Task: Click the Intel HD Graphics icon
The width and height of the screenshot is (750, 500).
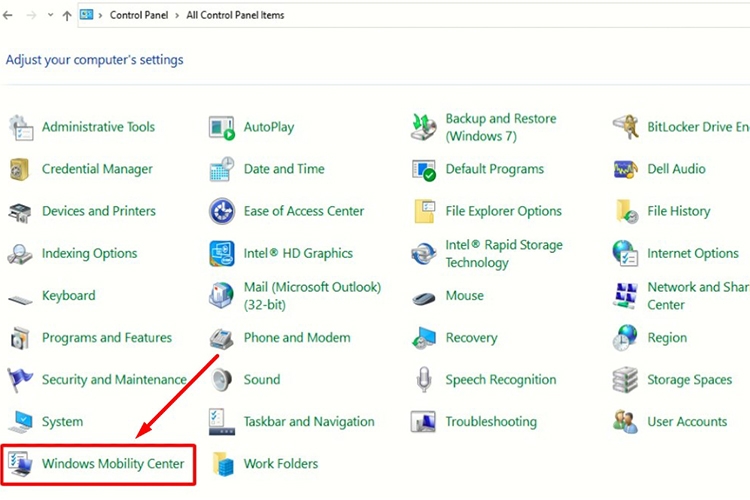Action: (222, 254)
